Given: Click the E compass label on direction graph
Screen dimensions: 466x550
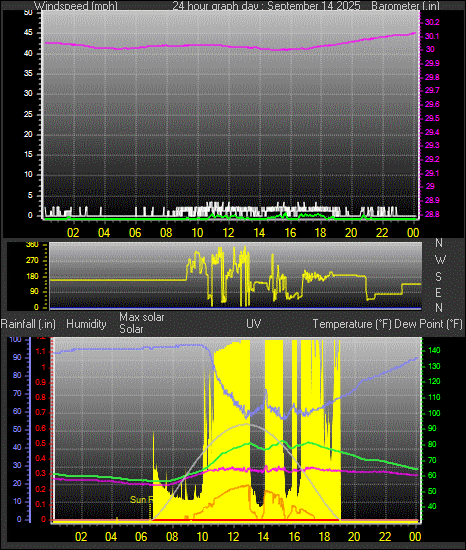Looking at the screenshot, I should pyautogui.click(x=438, y=293).
